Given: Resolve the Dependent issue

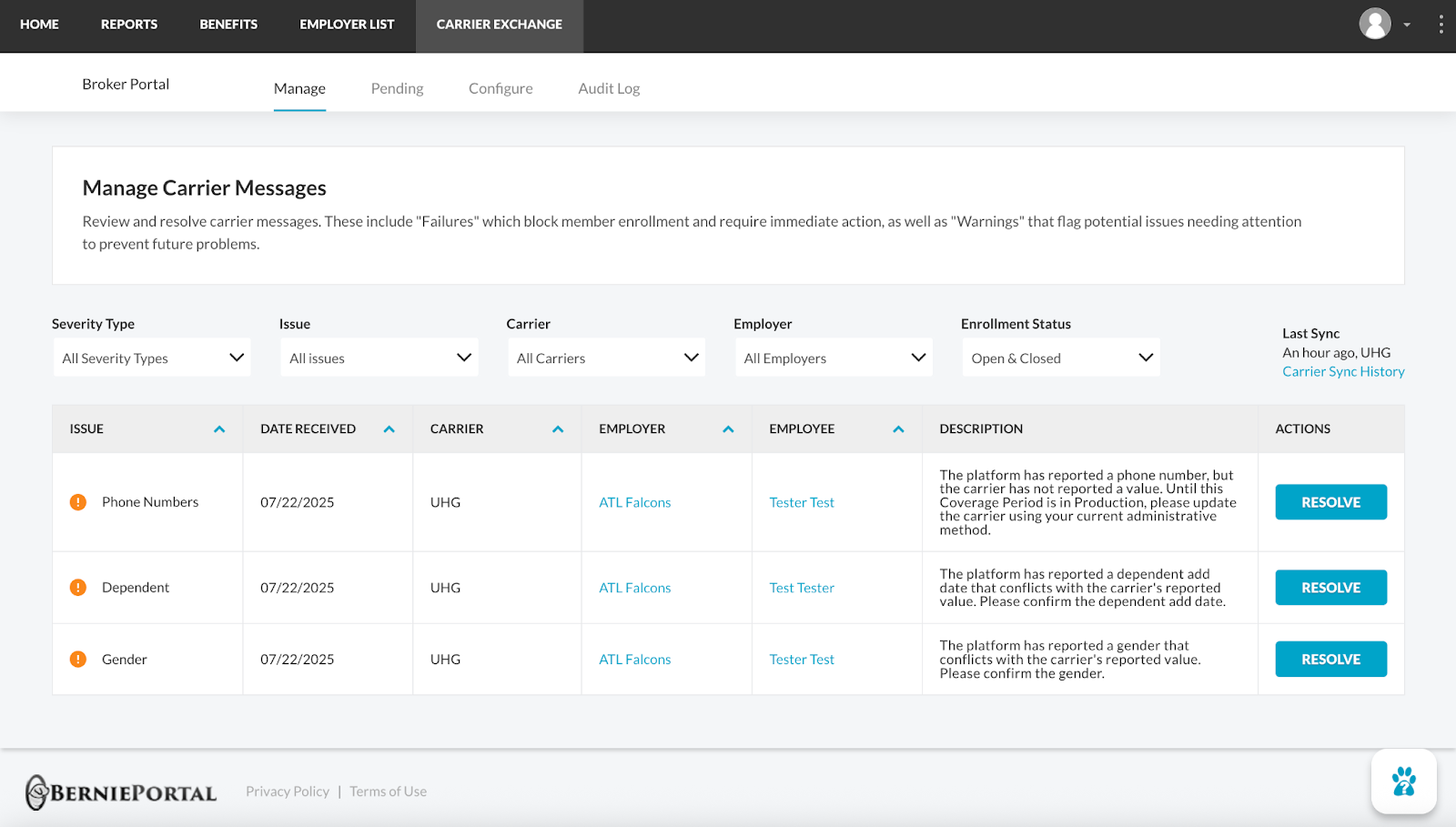Looking at the screenshot, I should (1330, 588).
